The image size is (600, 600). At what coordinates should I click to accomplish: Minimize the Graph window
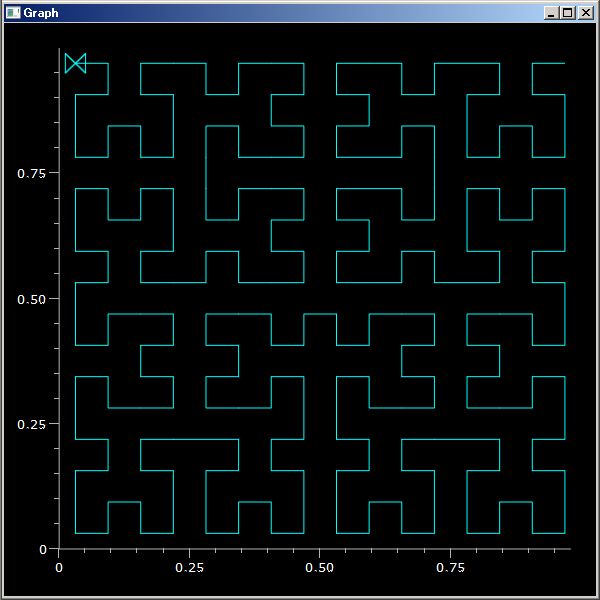click(x=551, y=13)
